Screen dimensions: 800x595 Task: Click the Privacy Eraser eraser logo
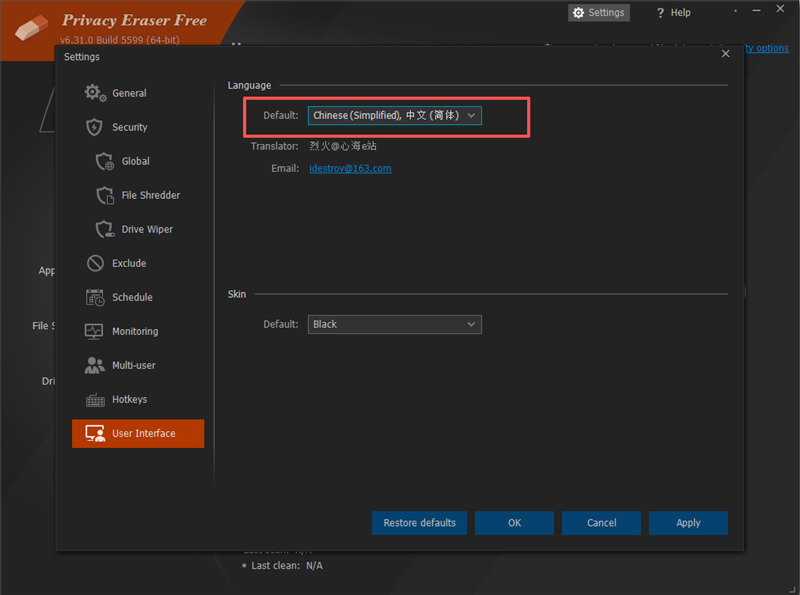31,27
